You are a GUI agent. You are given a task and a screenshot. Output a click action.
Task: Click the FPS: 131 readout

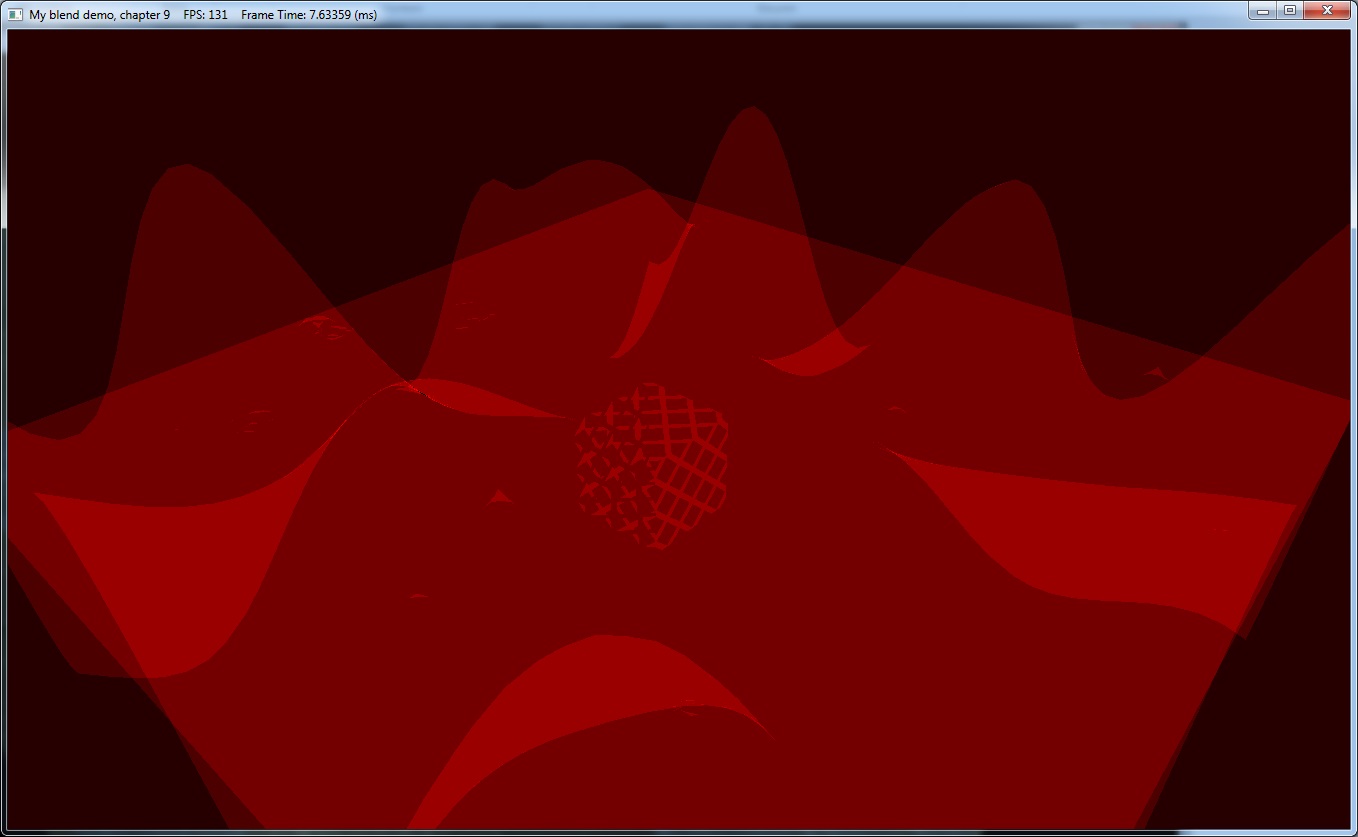tap(205, 15)
